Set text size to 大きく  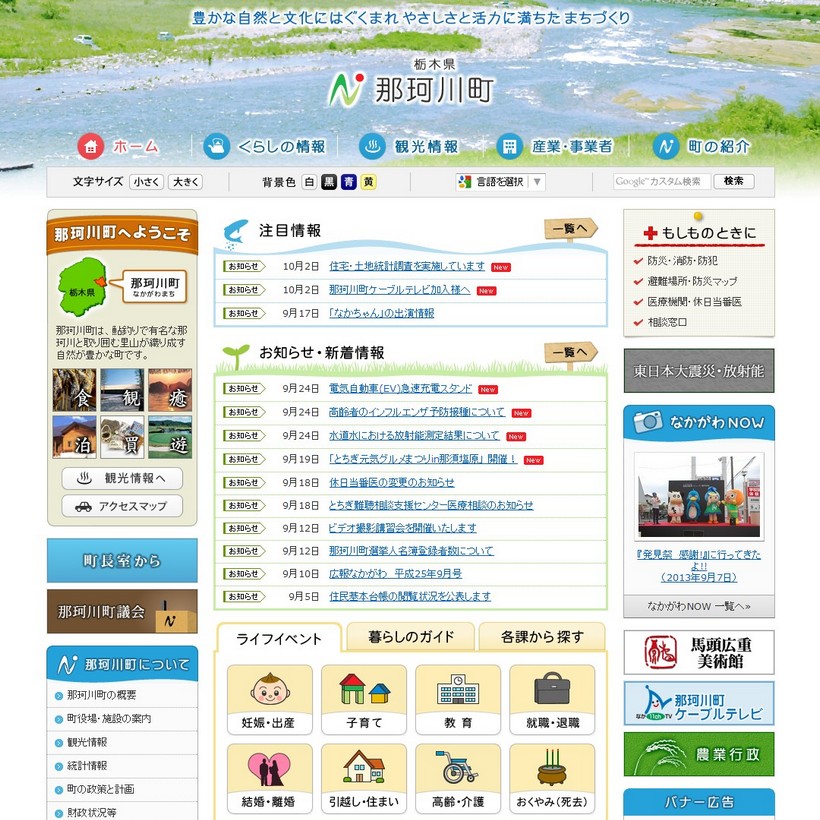click(x=185, y=182)
